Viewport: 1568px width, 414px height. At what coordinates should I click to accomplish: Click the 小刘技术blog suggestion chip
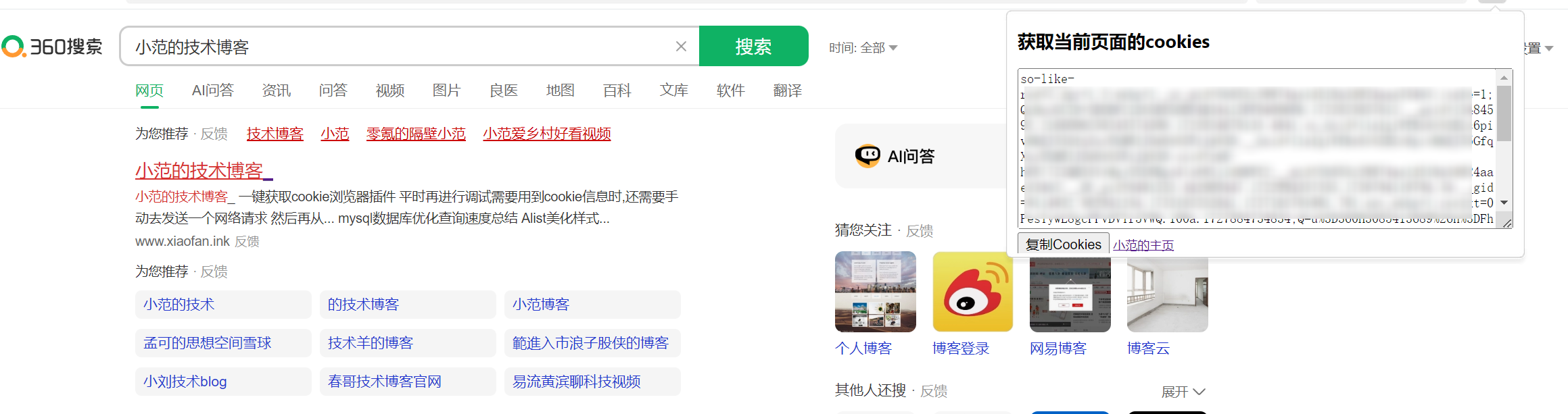[223, 382]
